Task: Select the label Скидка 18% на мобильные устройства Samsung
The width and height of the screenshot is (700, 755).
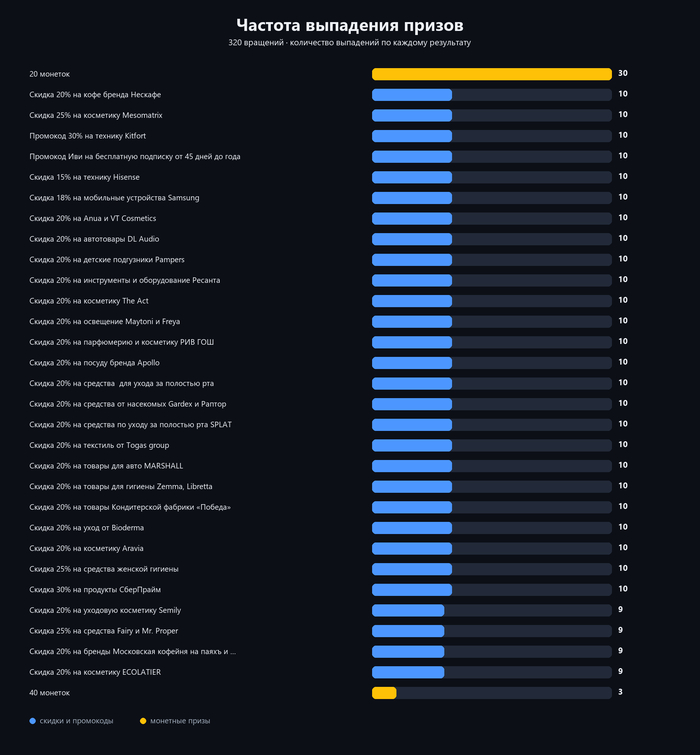Action: 114,198
